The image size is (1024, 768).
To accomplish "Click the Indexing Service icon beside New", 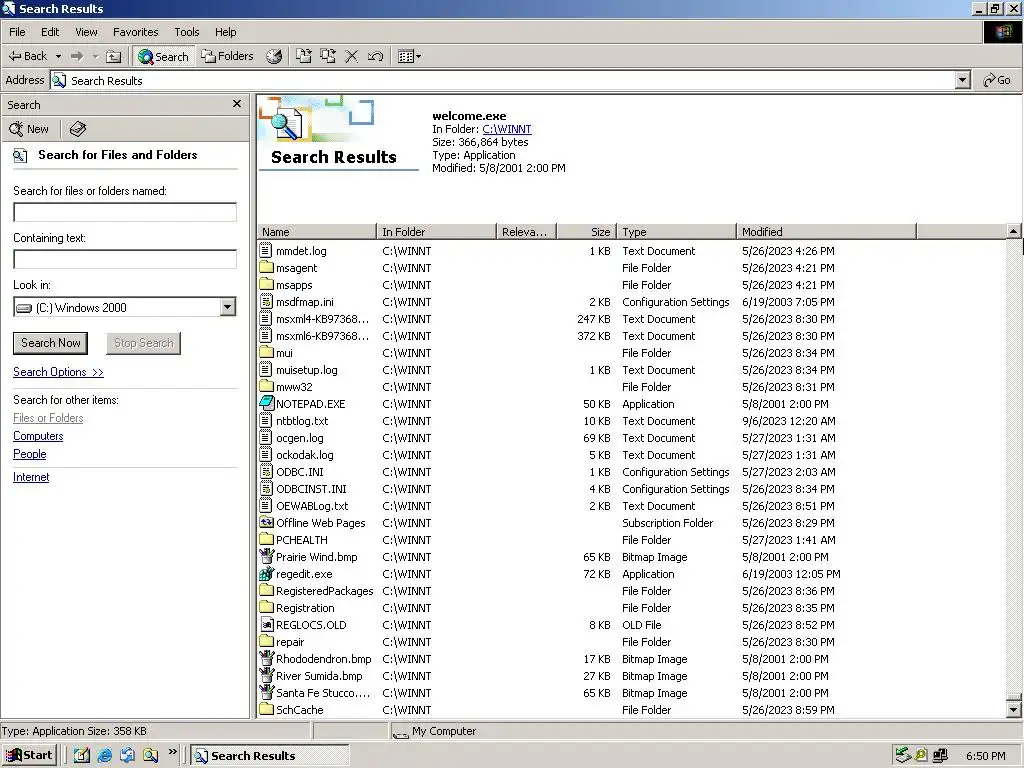I will pos(78,129).
